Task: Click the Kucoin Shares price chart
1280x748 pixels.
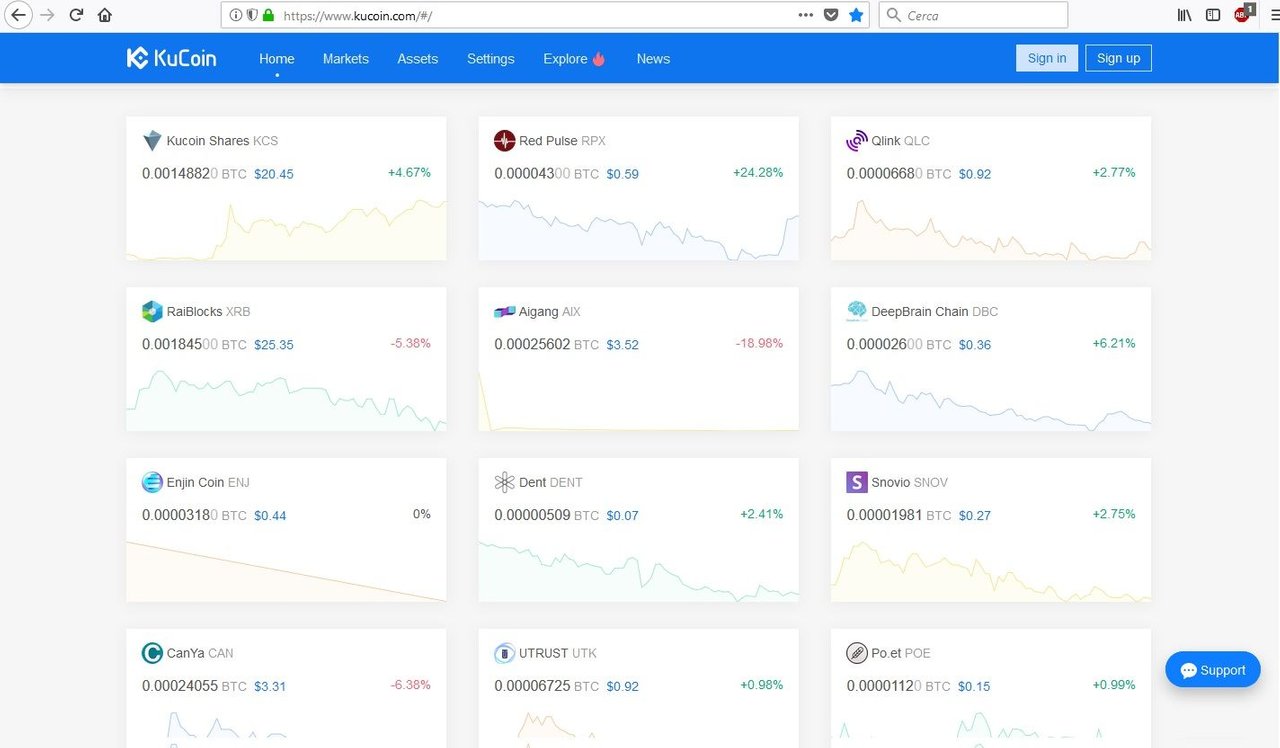Action: point(286,229)
